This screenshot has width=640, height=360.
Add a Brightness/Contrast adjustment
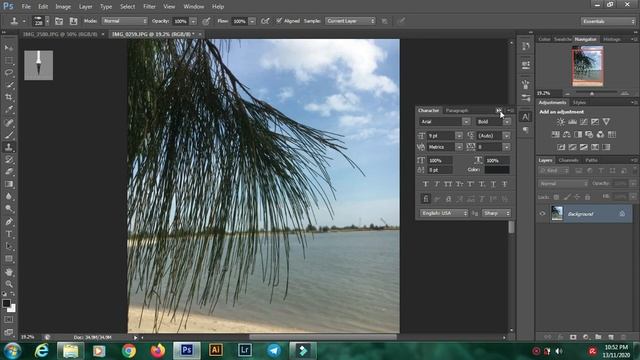coord(561,122)
